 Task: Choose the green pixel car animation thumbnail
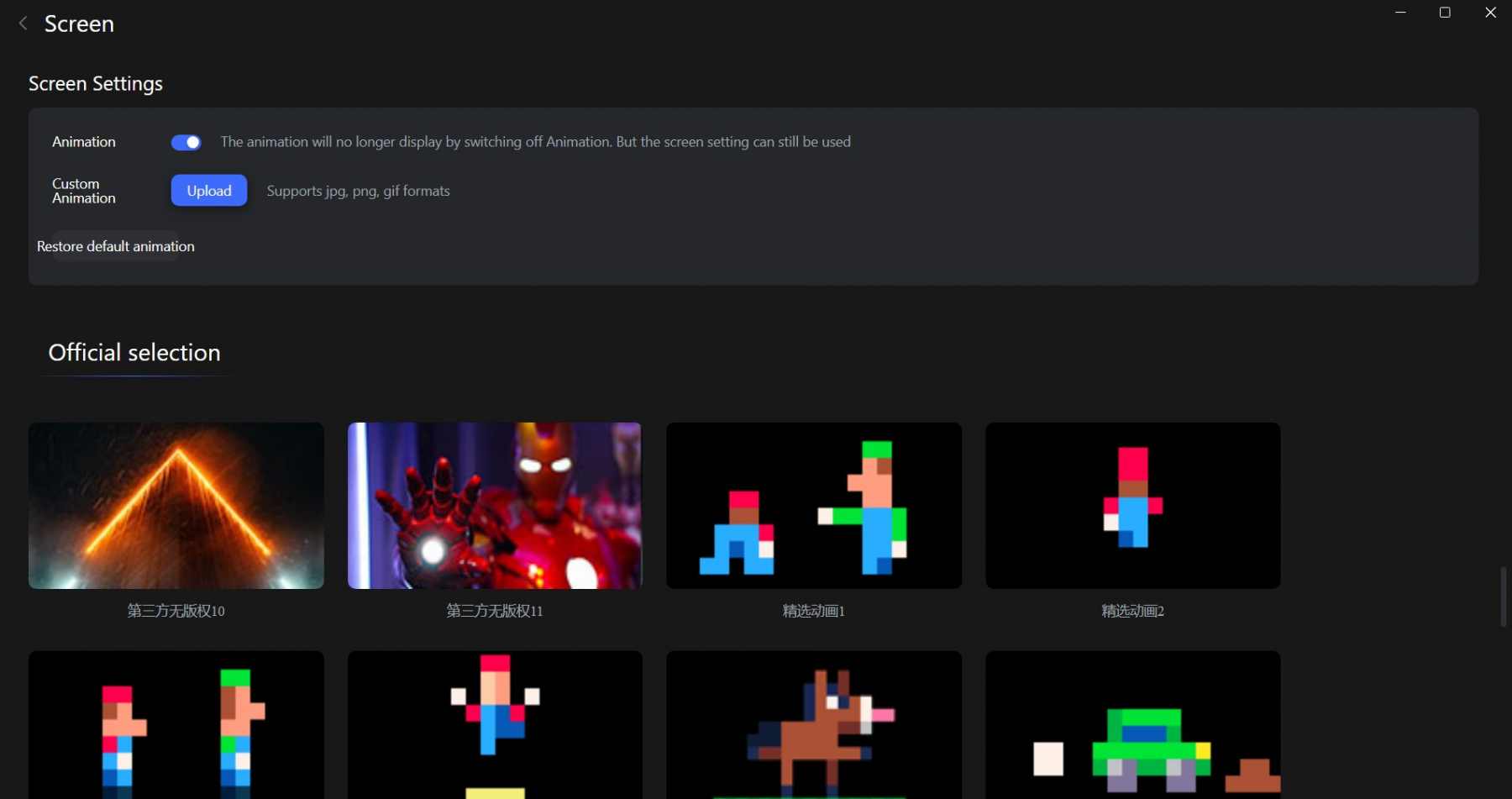pyautogui.click(x=1133, y=725)
